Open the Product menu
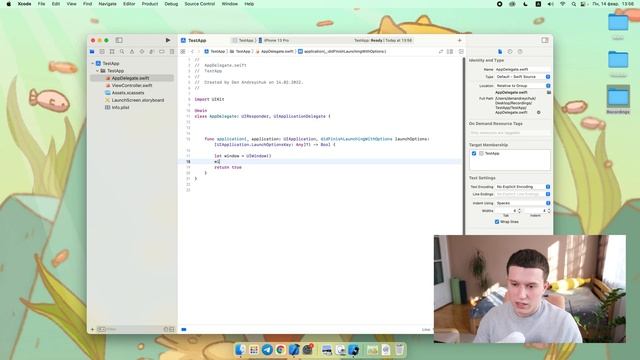640x360 pixels. 150,4
